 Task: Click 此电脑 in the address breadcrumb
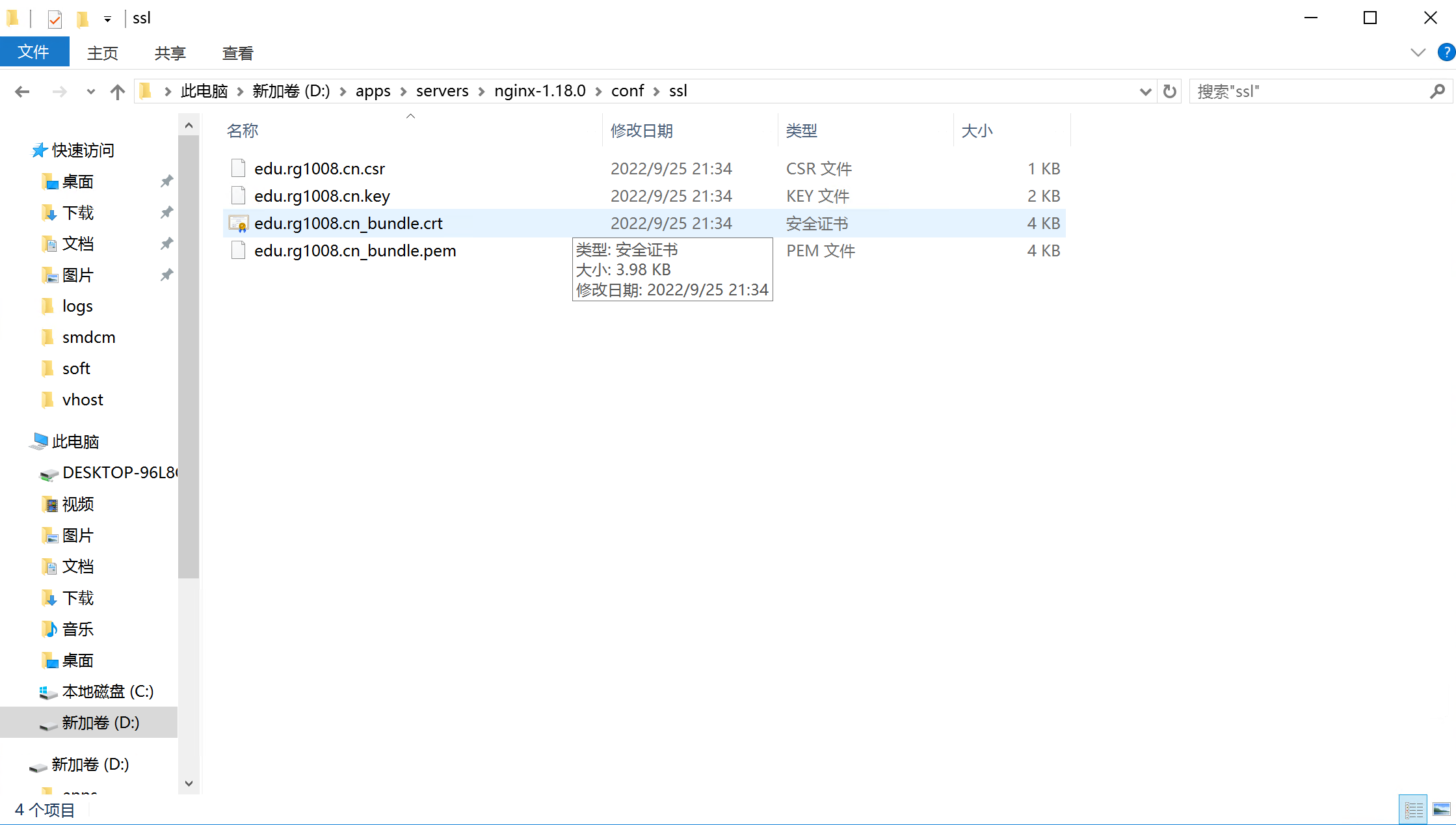click(204, 91)
